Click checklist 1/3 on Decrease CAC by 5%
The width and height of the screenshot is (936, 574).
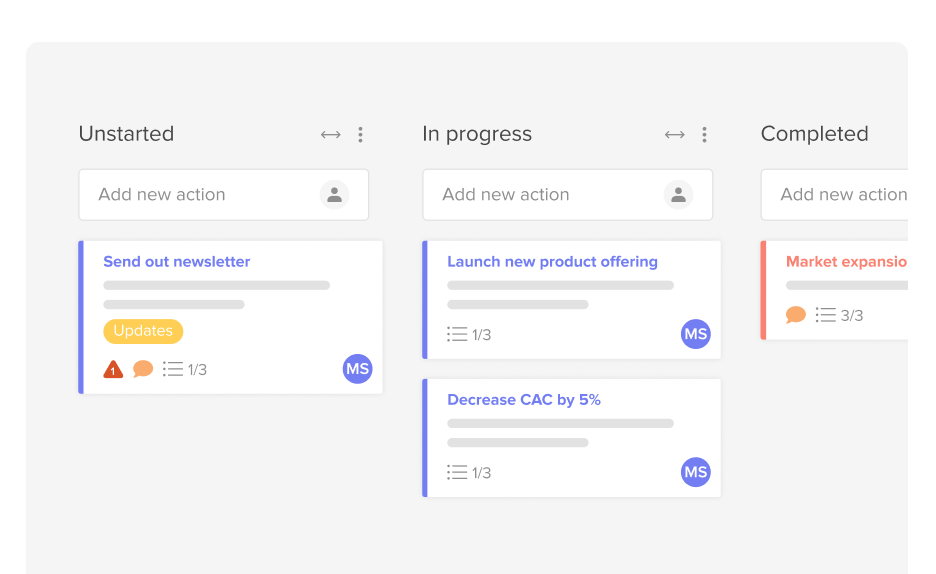coord(469,473)
